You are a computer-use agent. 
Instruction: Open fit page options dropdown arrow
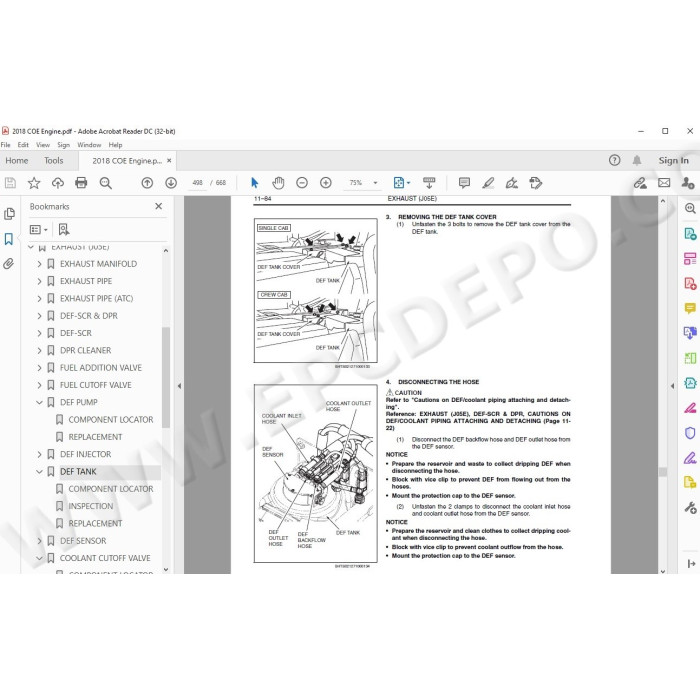click(x=408, y=183)
